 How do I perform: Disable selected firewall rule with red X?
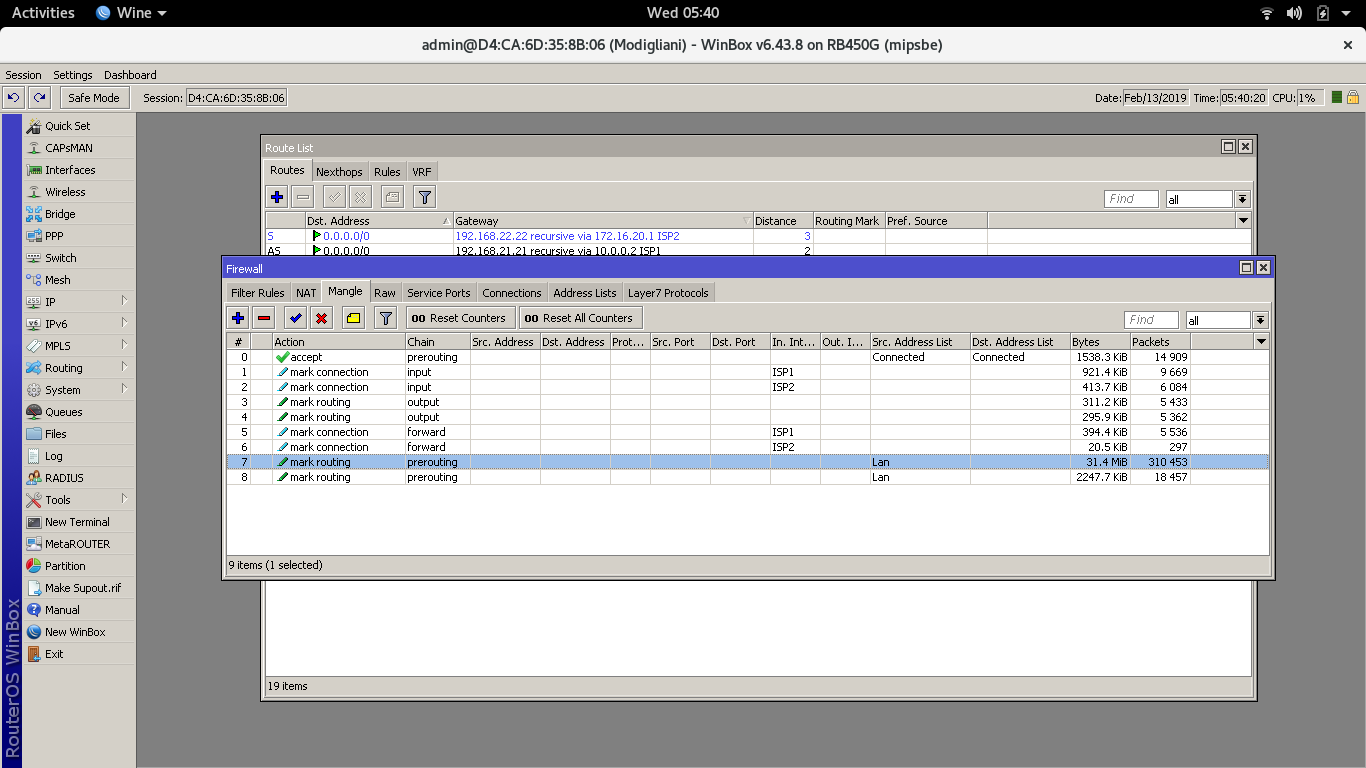tap(321, 318)
